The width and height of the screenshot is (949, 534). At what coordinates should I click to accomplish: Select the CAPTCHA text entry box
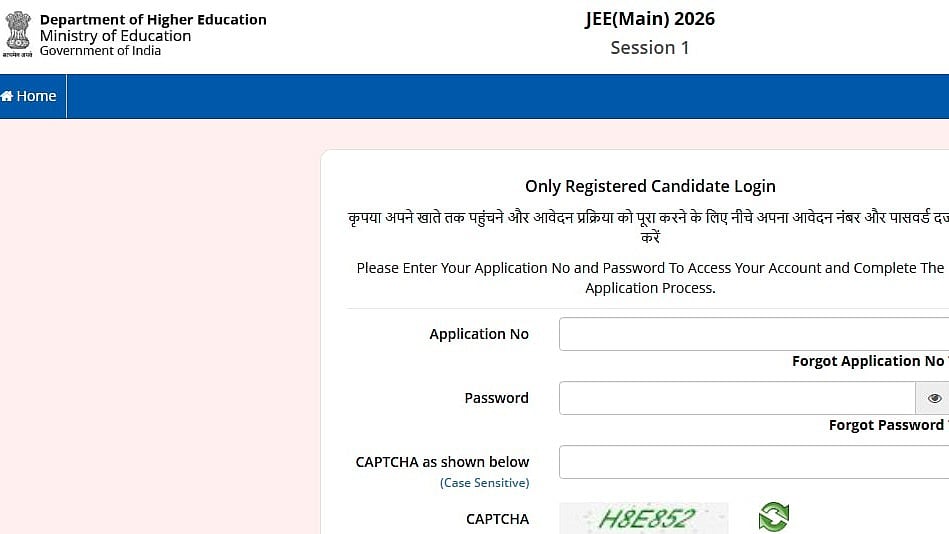(x=752, y=462)
